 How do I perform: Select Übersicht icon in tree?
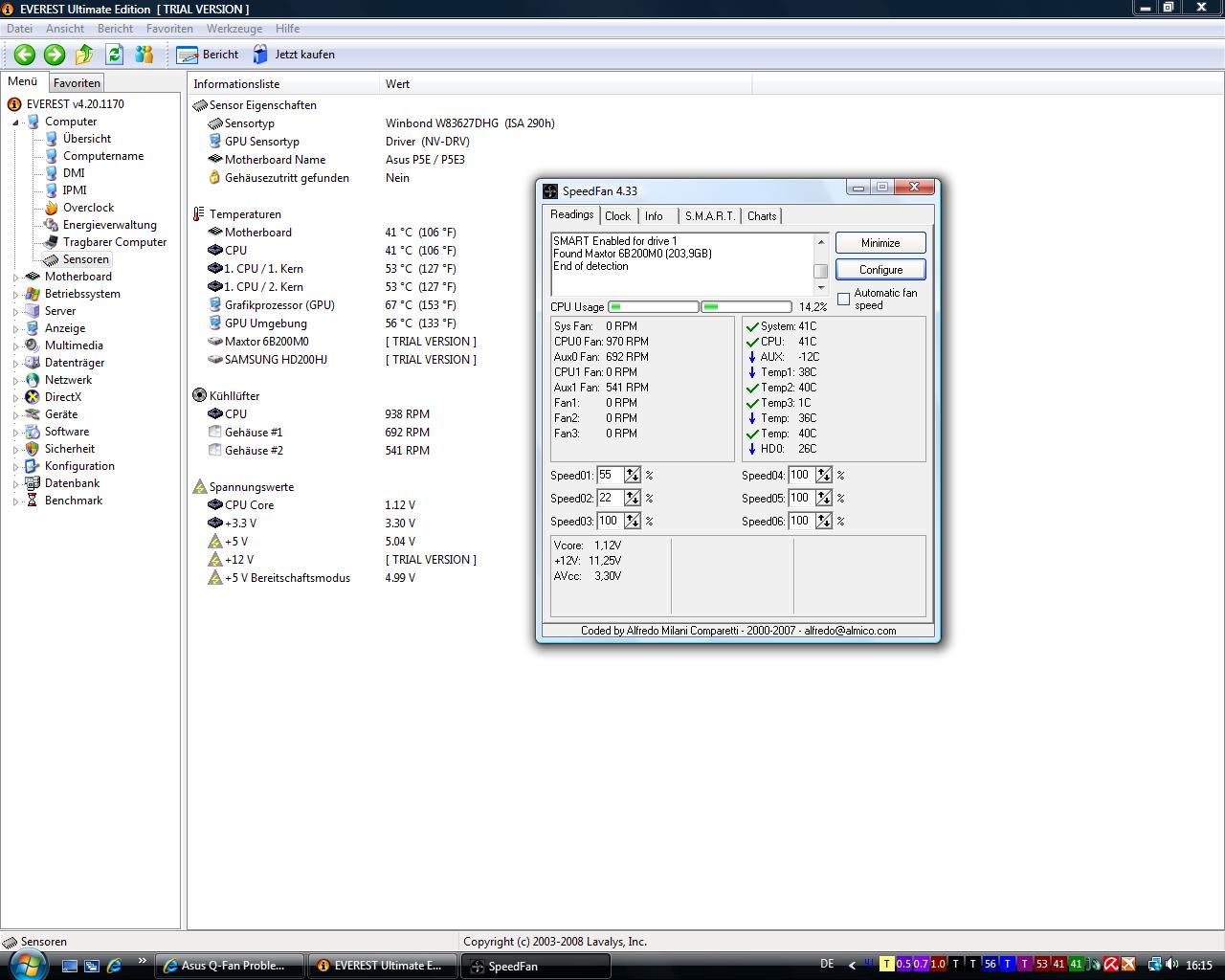(52, 139)
